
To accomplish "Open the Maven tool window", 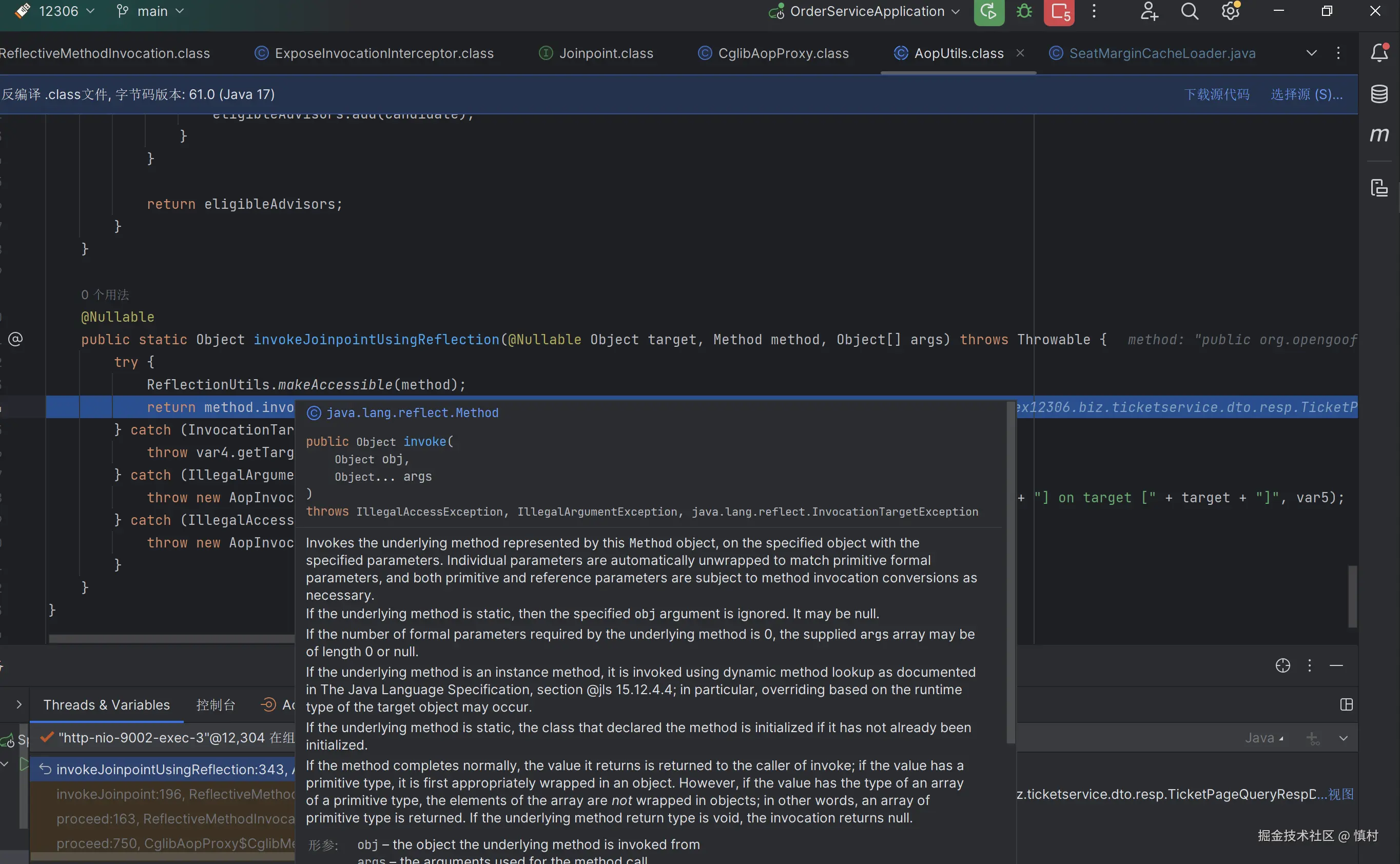I will pyautogui.click(x=1379, y=135).
